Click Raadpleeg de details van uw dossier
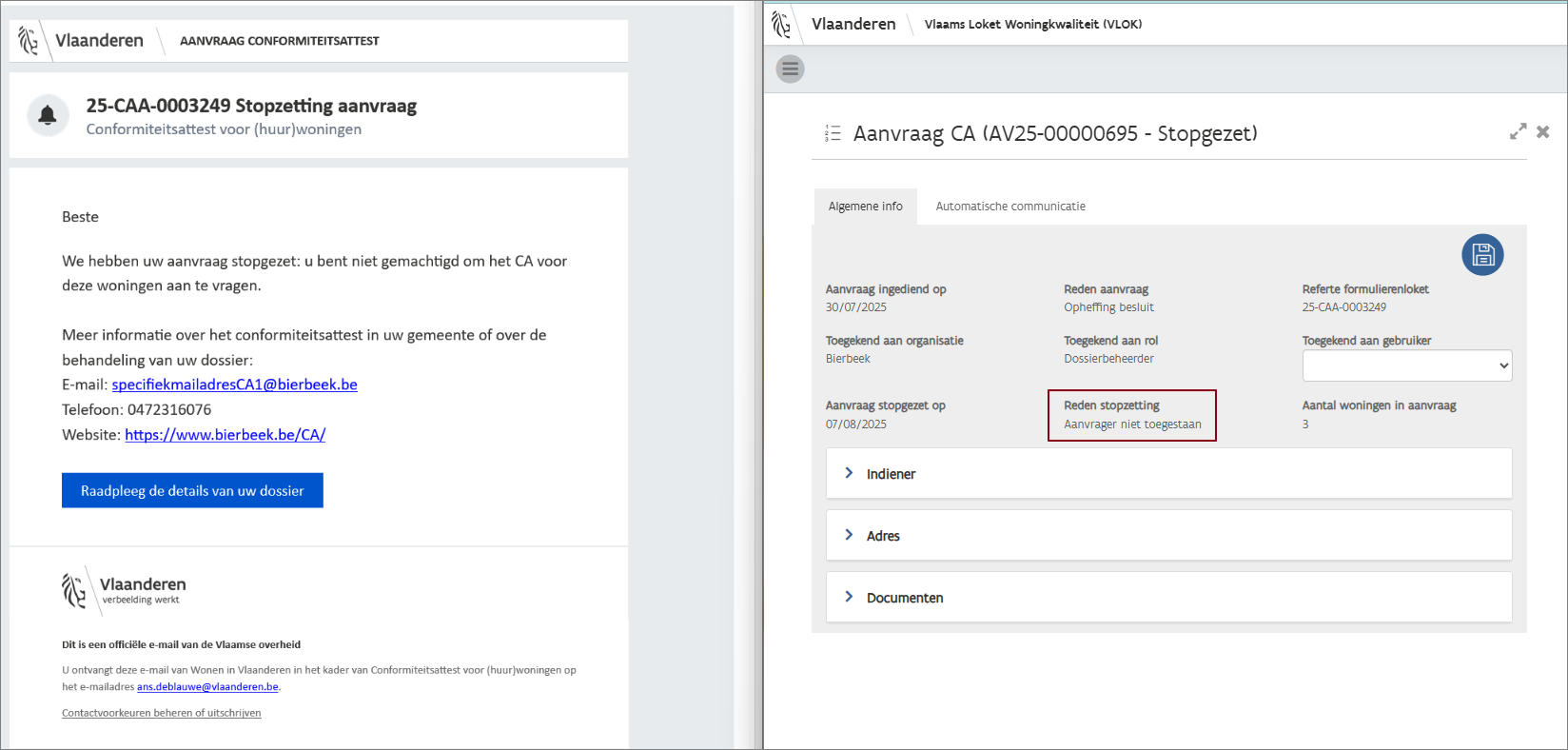 [192, 491]
